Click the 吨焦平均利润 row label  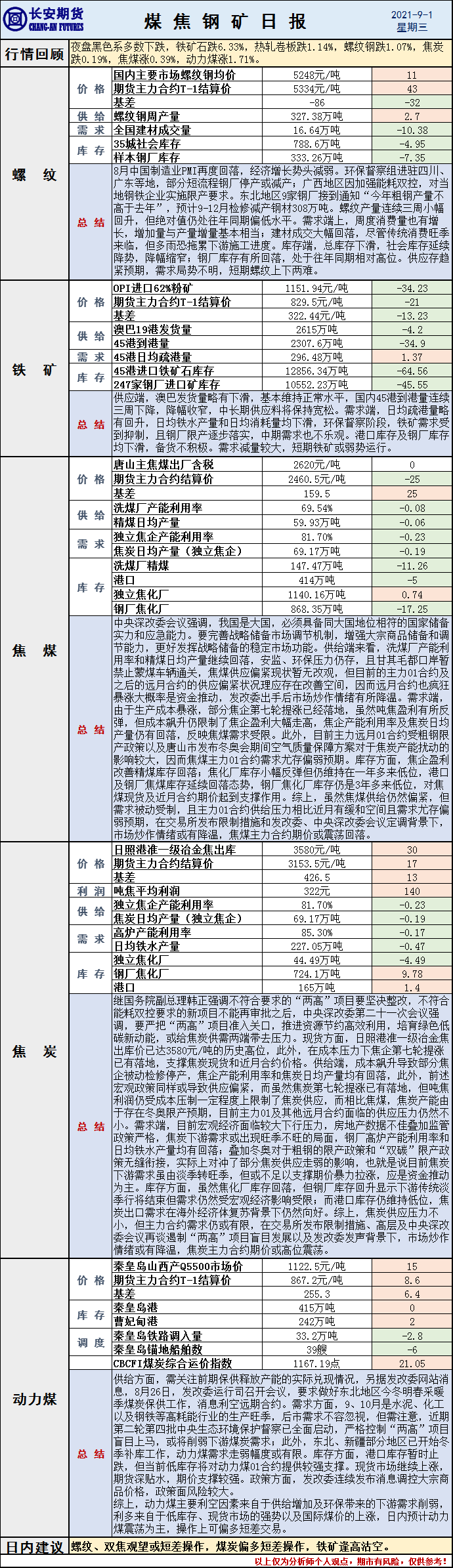click(x=146, y=891)
